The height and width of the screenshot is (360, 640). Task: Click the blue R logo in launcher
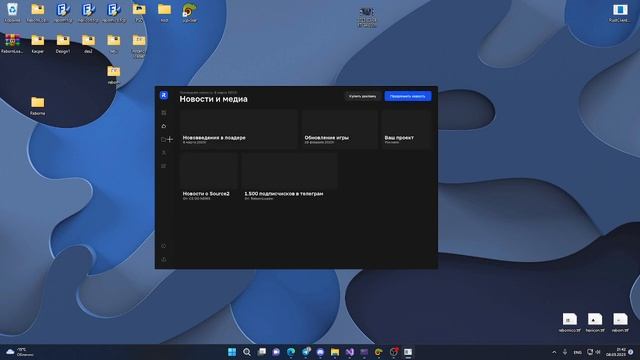pos(164,95)
